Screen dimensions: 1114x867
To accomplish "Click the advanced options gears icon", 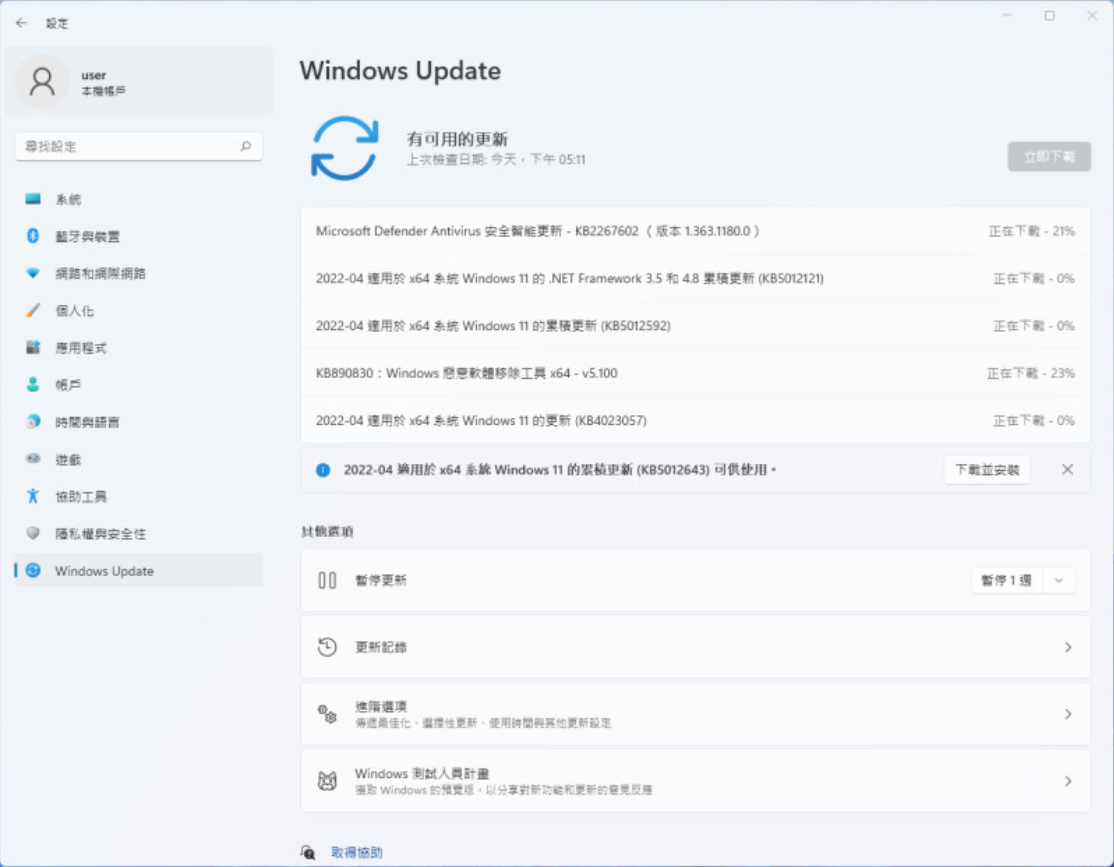I will [327, 714].
